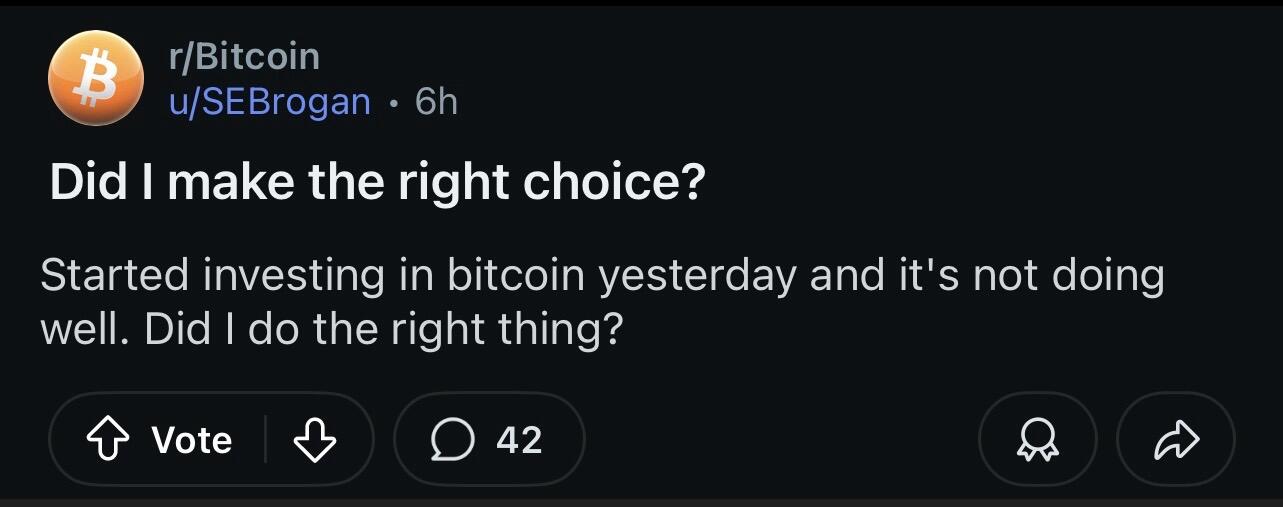1283x507 pixels.
Task: Downvote the post with the down arrow
Action: pos(315,439)
